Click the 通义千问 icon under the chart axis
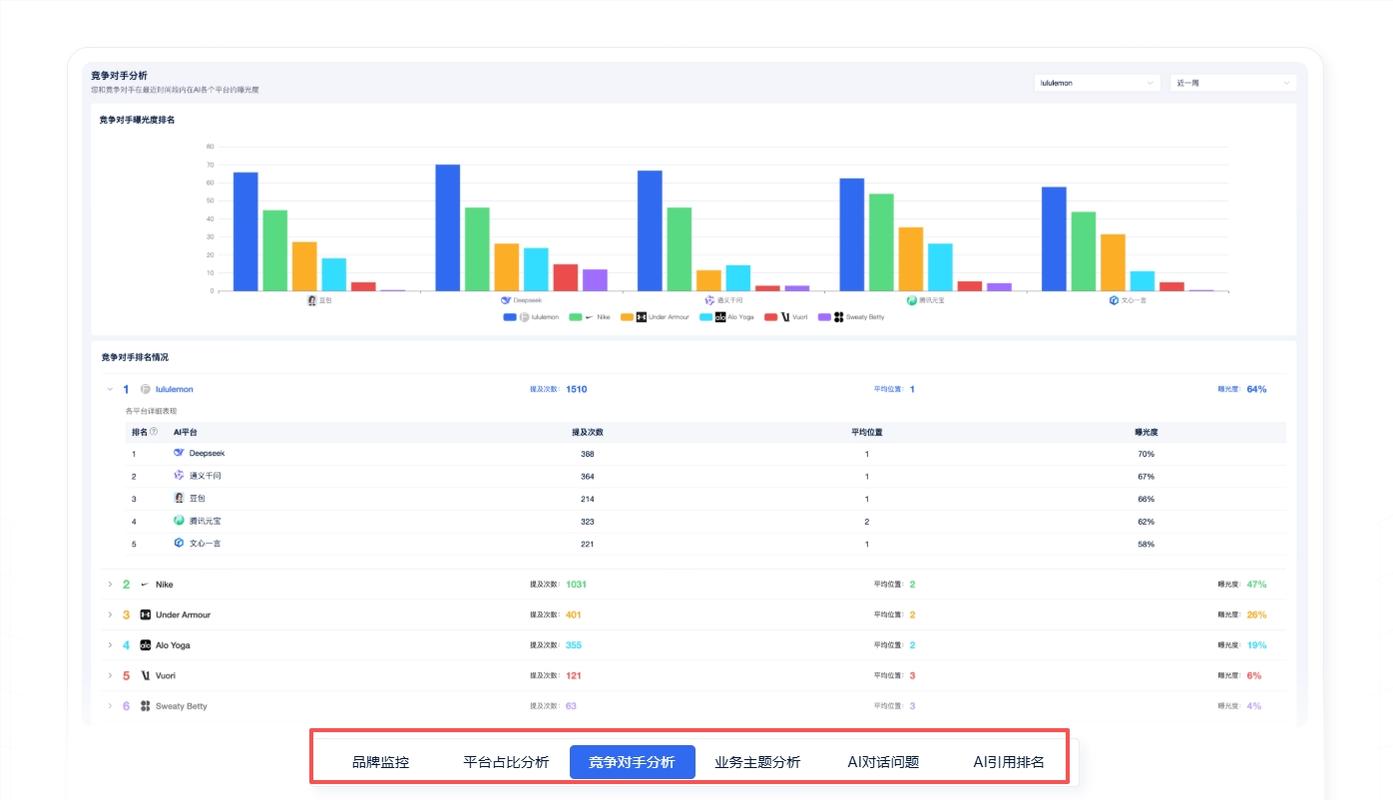Screen dimensions: 1393x800 point(710,300)
